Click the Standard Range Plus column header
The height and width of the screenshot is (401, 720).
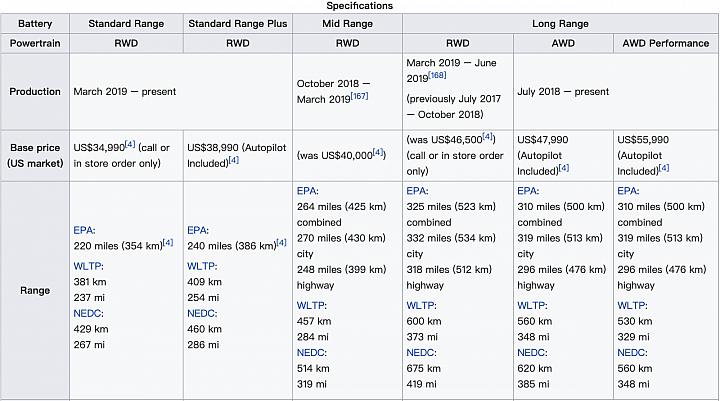pyautogui.click(x=238, y=23)
